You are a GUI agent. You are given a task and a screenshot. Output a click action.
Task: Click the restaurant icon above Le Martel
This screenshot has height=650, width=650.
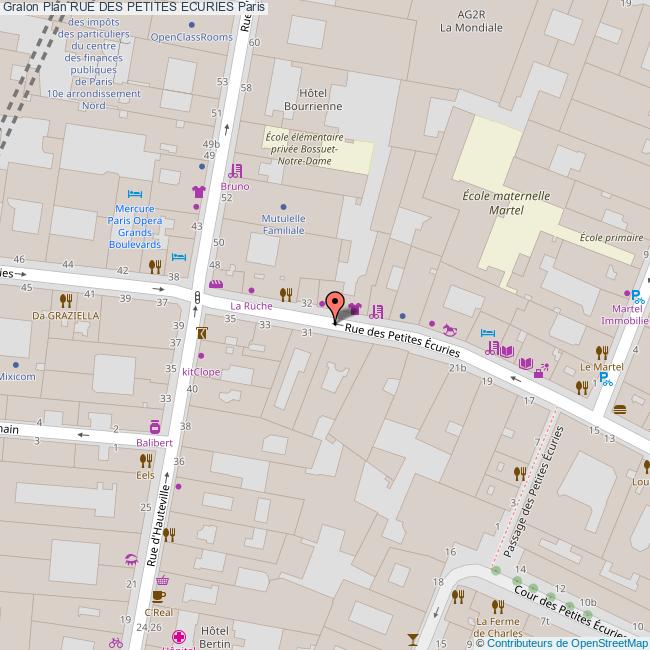click(601, 351)
